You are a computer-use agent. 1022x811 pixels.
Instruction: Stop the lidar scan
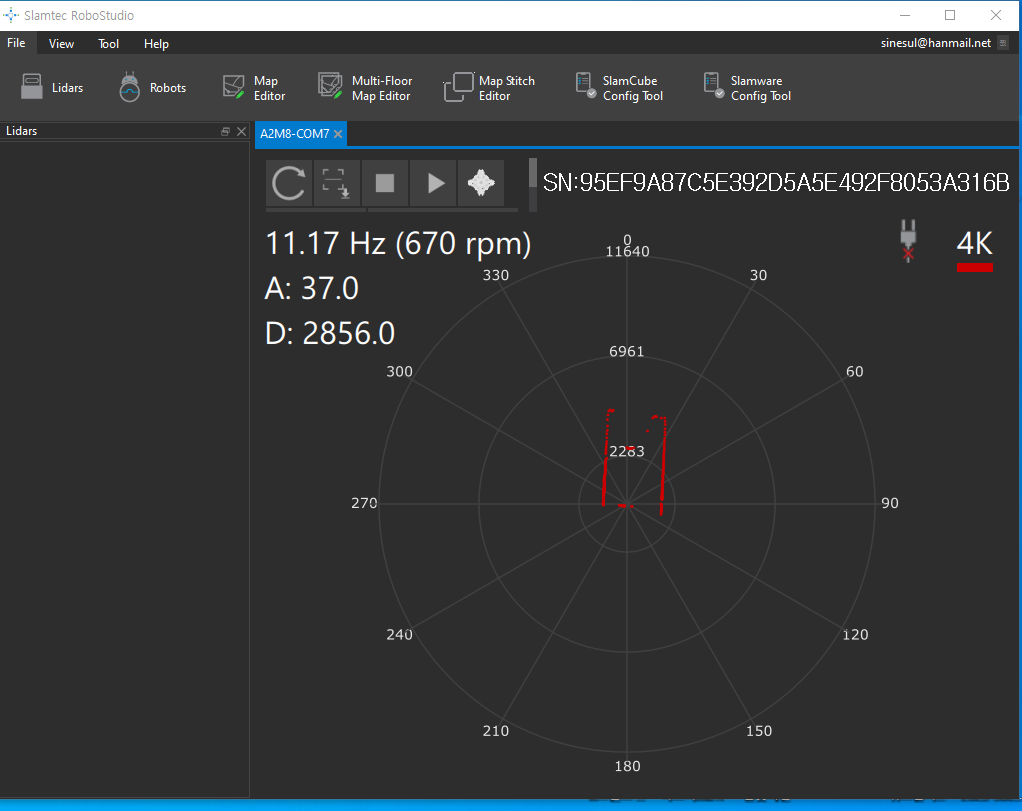coord(385,183)
